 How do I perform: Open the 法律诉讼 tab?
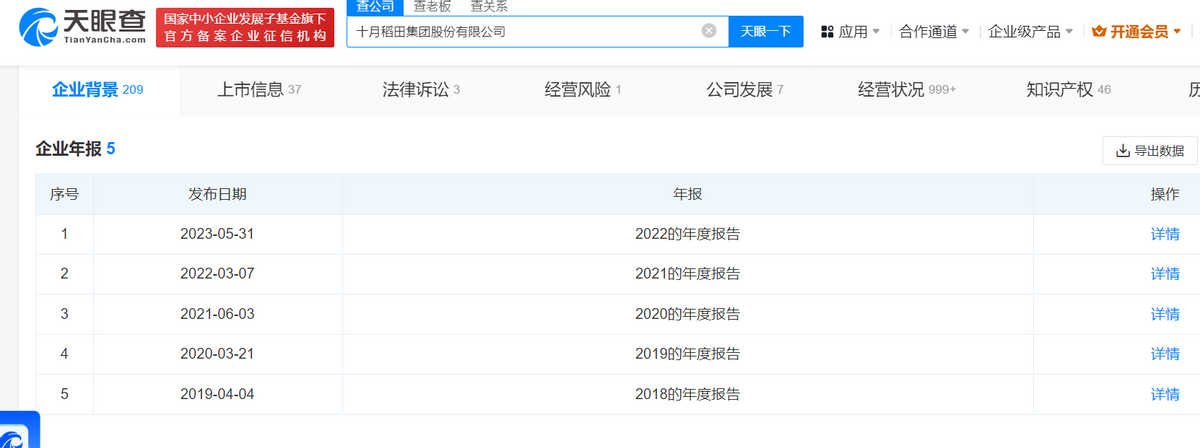pyautogui.click(x=421, y=90)
